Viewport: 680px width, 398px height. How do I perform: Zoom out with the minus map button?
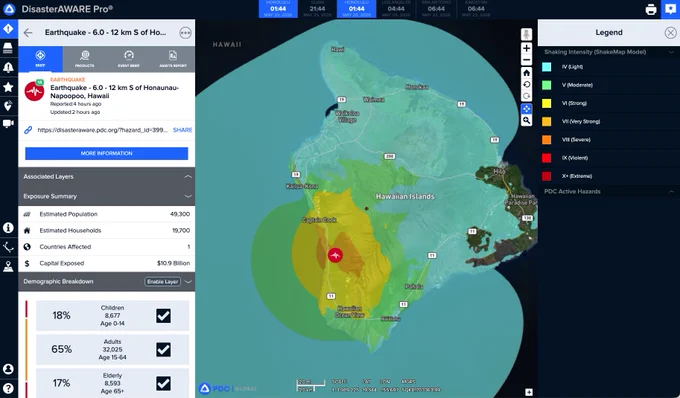click(x=526, y=60)
